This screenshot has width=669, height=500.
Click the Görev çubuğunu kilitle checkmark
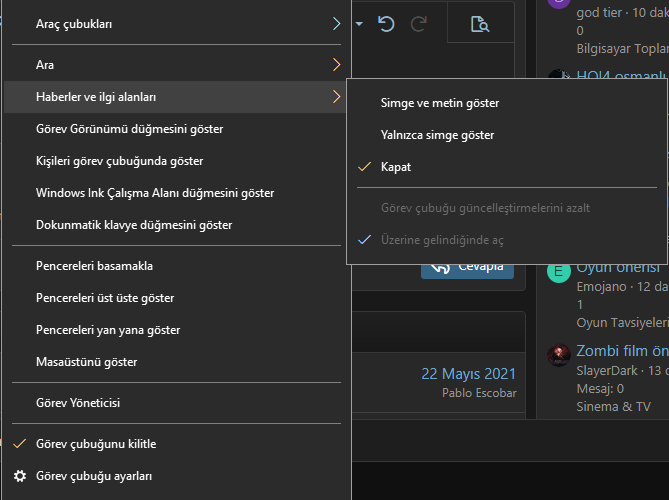coord(20,444)
